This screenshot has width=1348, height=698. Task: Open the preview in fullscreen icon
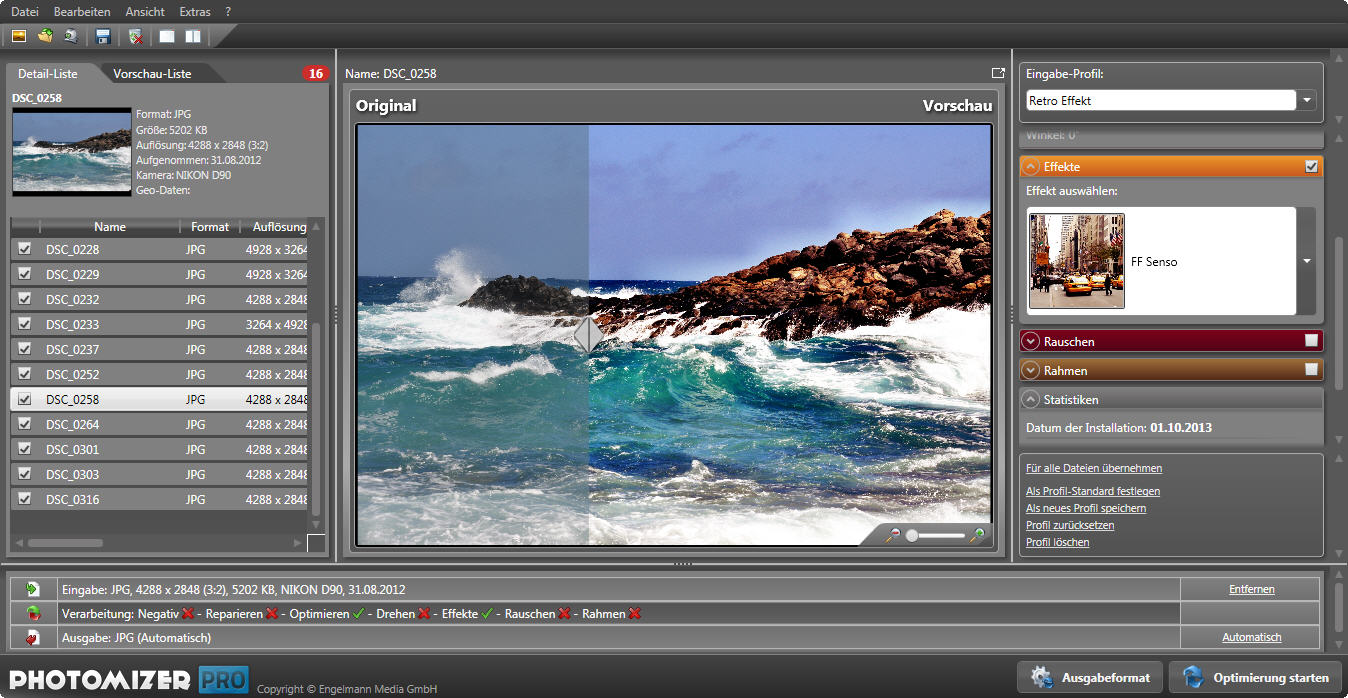(x=997, y=73)
